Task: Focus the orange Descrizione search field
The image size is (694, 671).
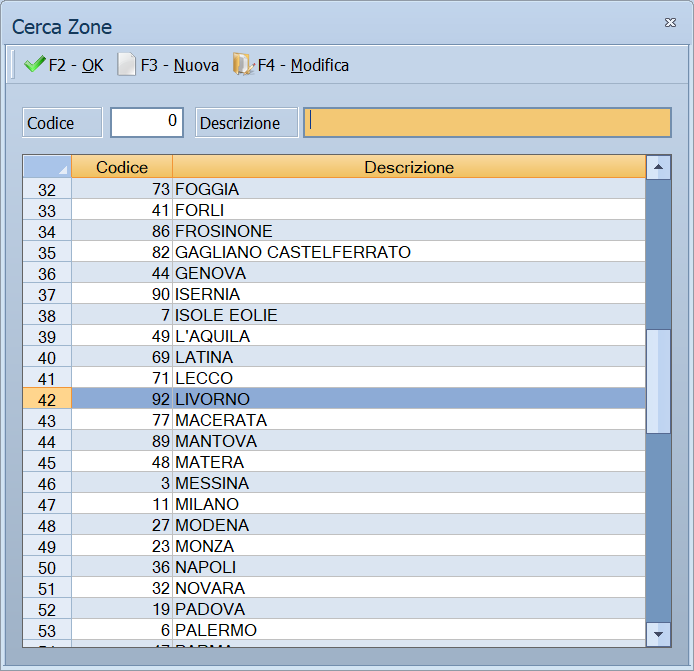Action: [x=487, y=122]
